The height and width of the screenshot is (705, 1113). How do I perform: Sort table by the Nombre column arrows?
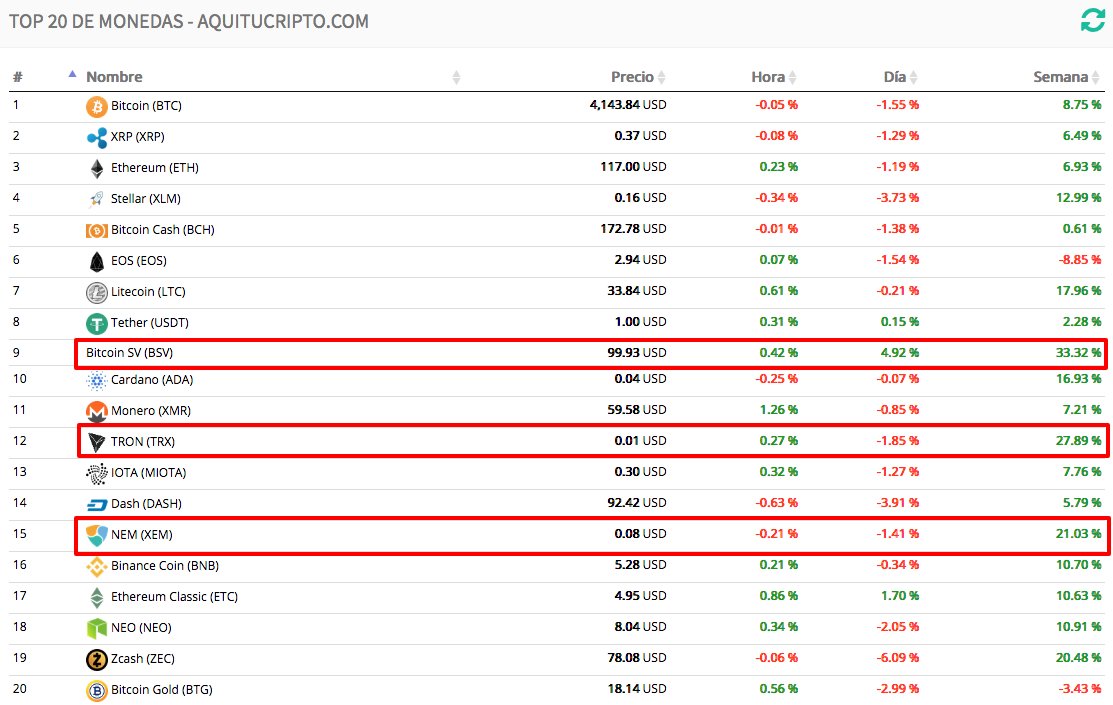(456, 77)
